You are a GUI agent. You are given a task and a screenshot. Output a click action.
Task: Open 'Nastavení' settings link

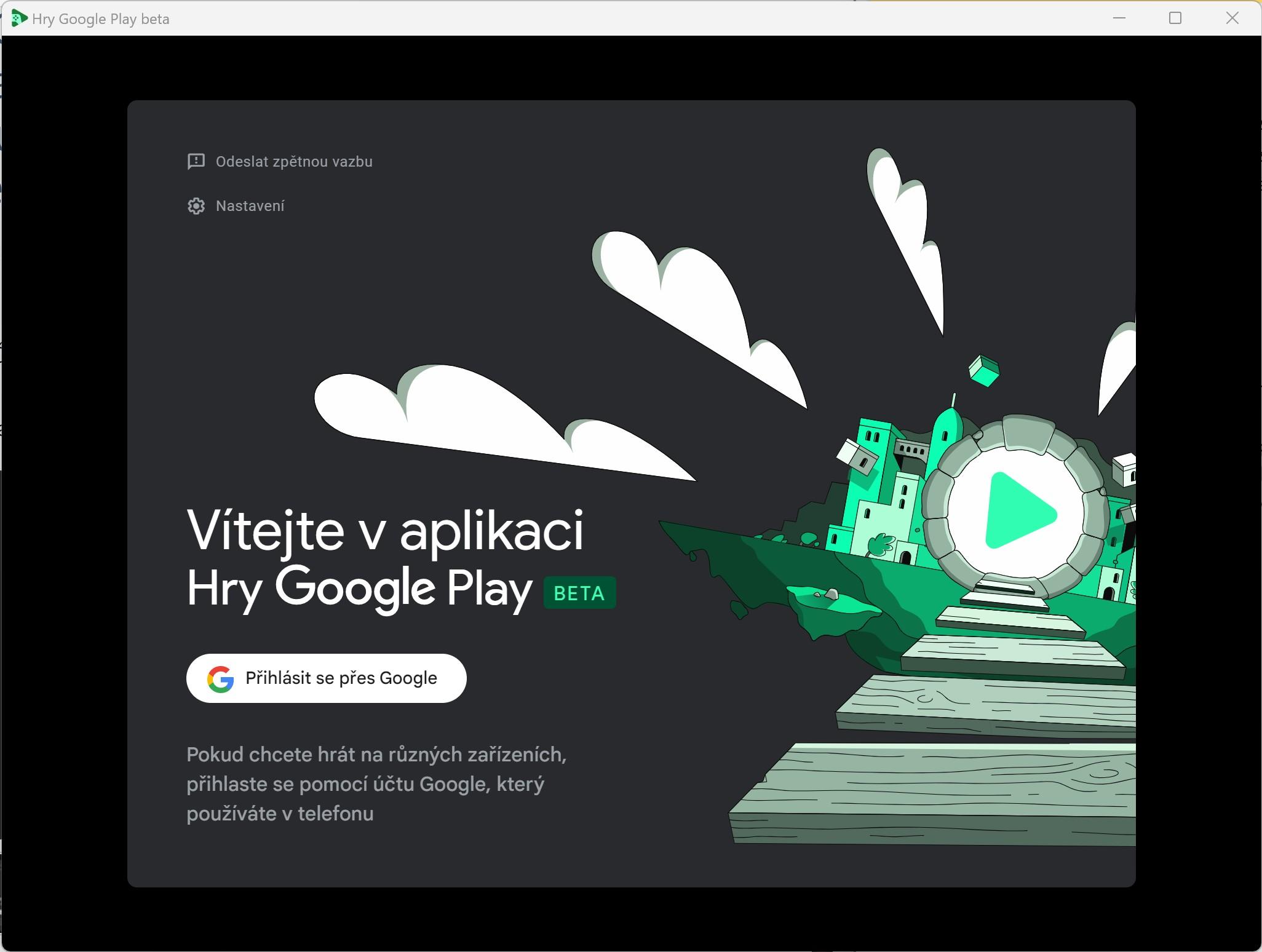coord(250,206)
